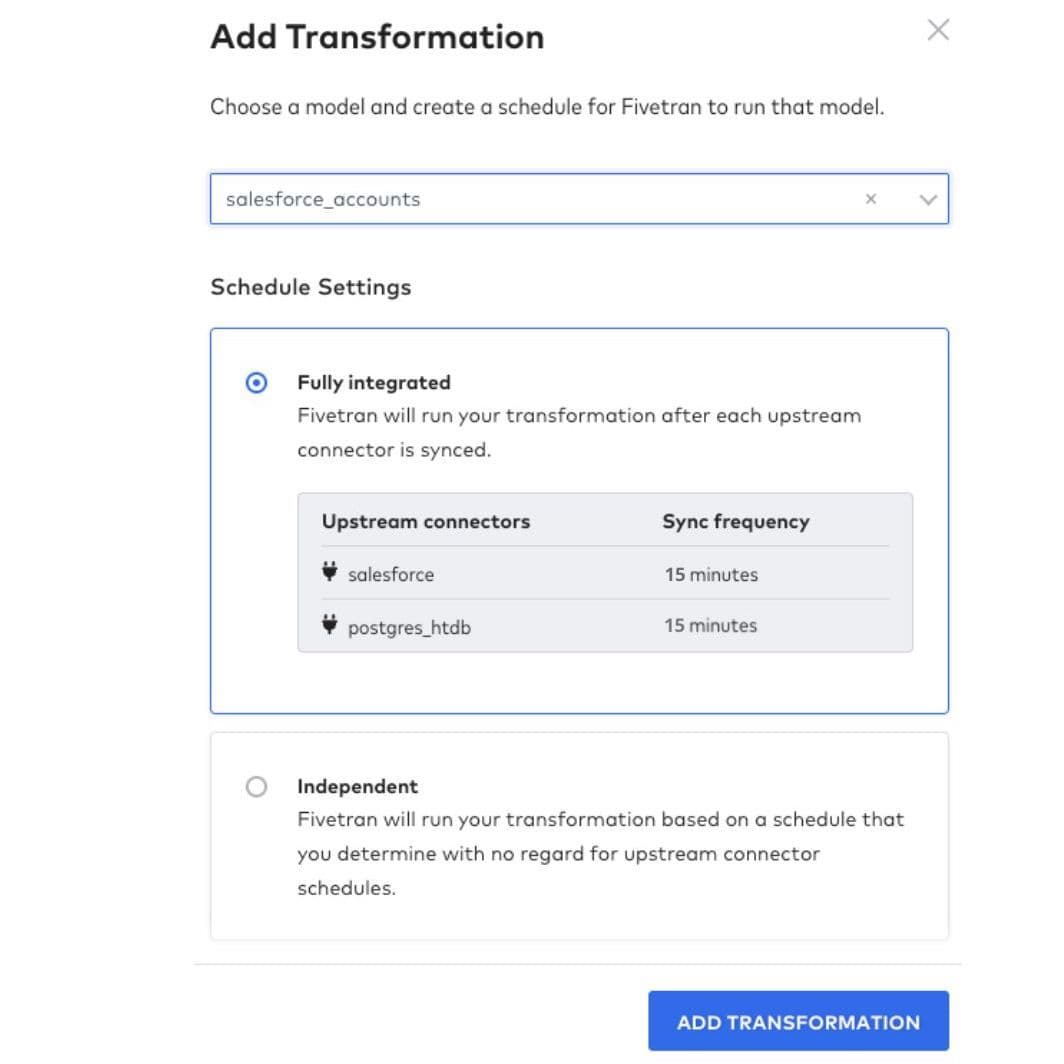Click the plug icon beside postgres_htdb
This screenshot has height=1064, width=1064.
pyautogui.click(x=330, y=626)
